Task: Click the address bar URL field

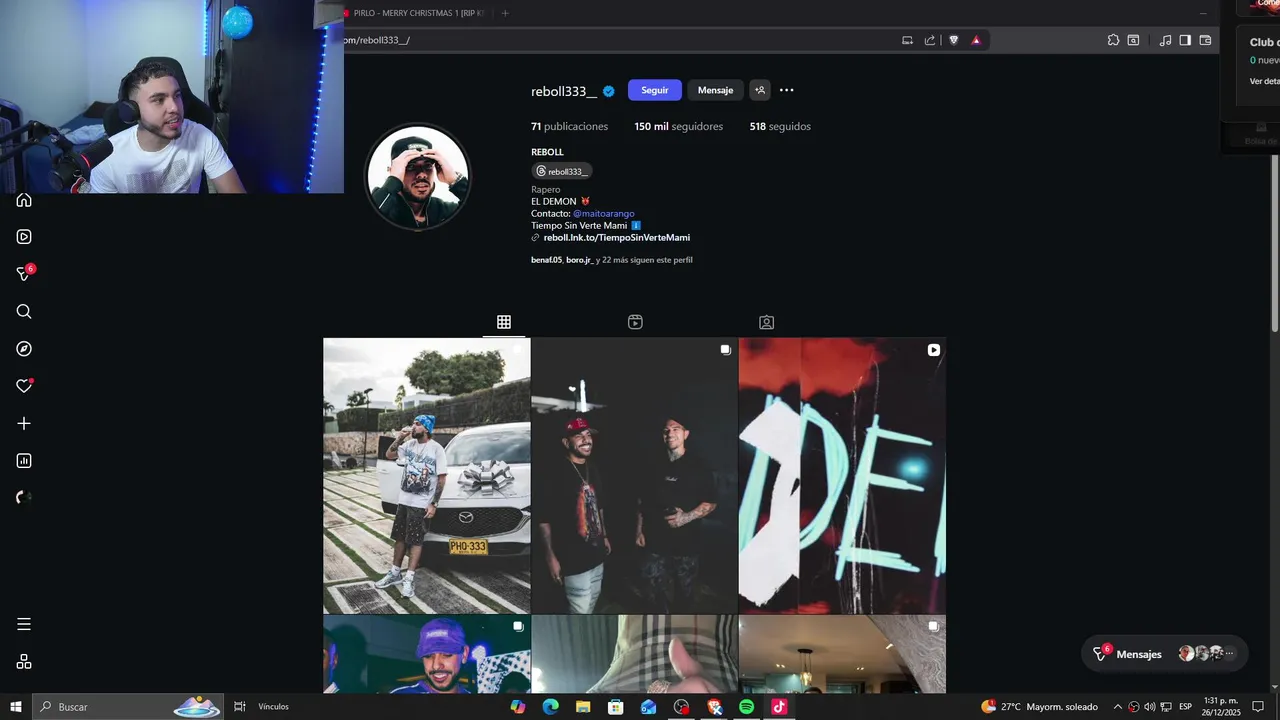Action: click(x=620, y=40)
